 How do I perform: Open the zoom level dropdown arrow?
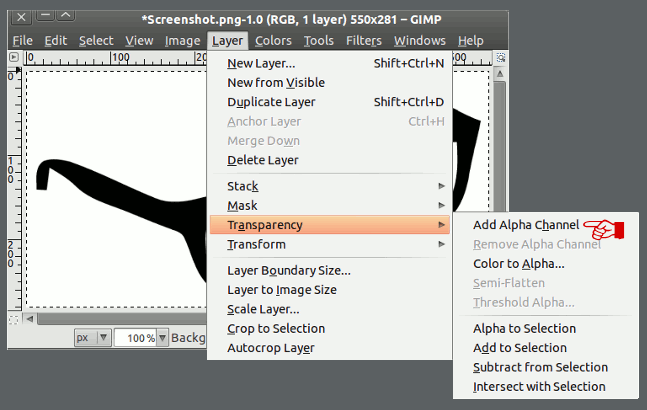[x=163, y=338]
